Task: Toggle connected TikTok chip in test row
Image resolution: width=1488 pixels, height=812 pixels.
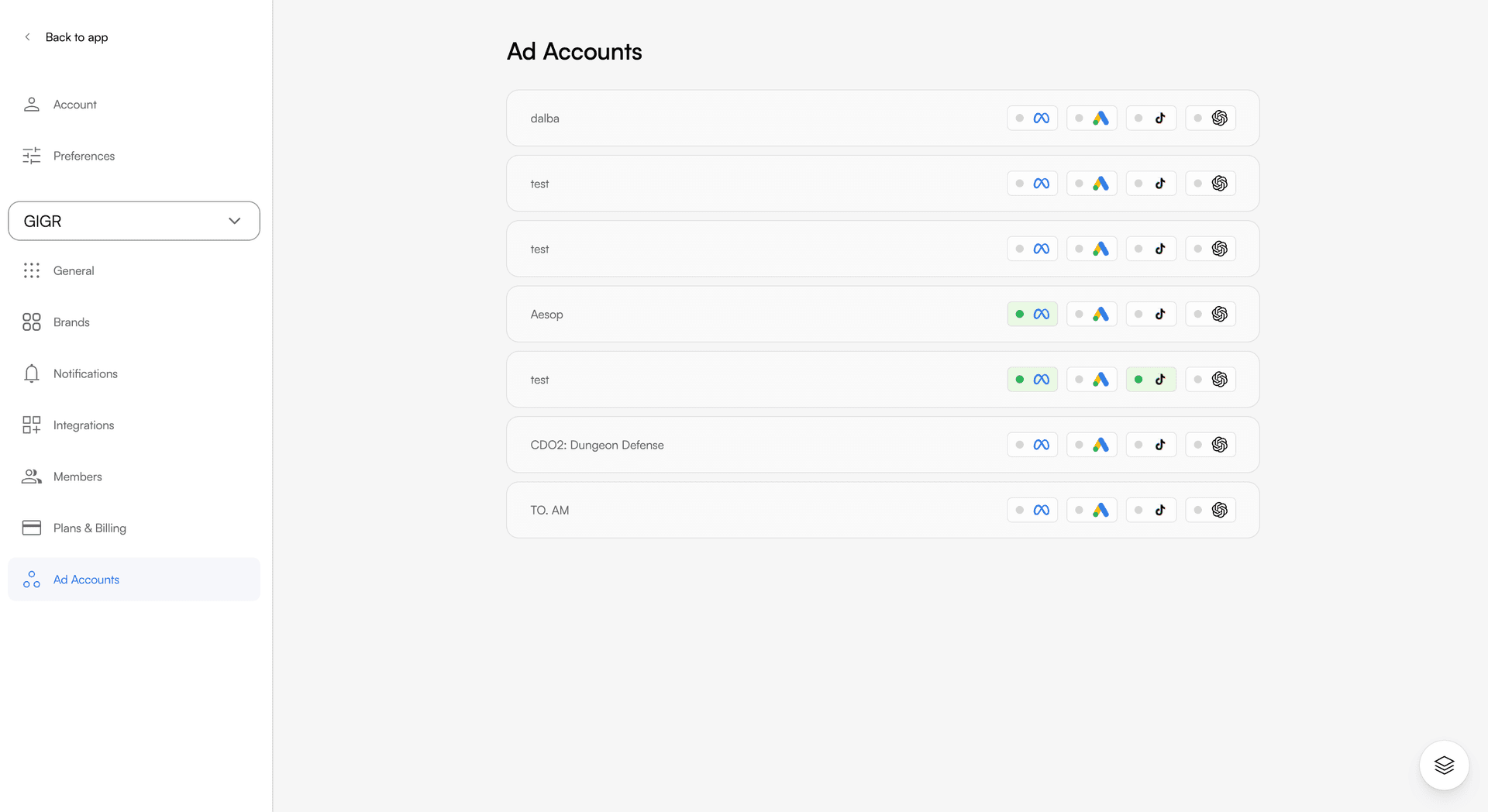Action: [x=1151, y=380]
